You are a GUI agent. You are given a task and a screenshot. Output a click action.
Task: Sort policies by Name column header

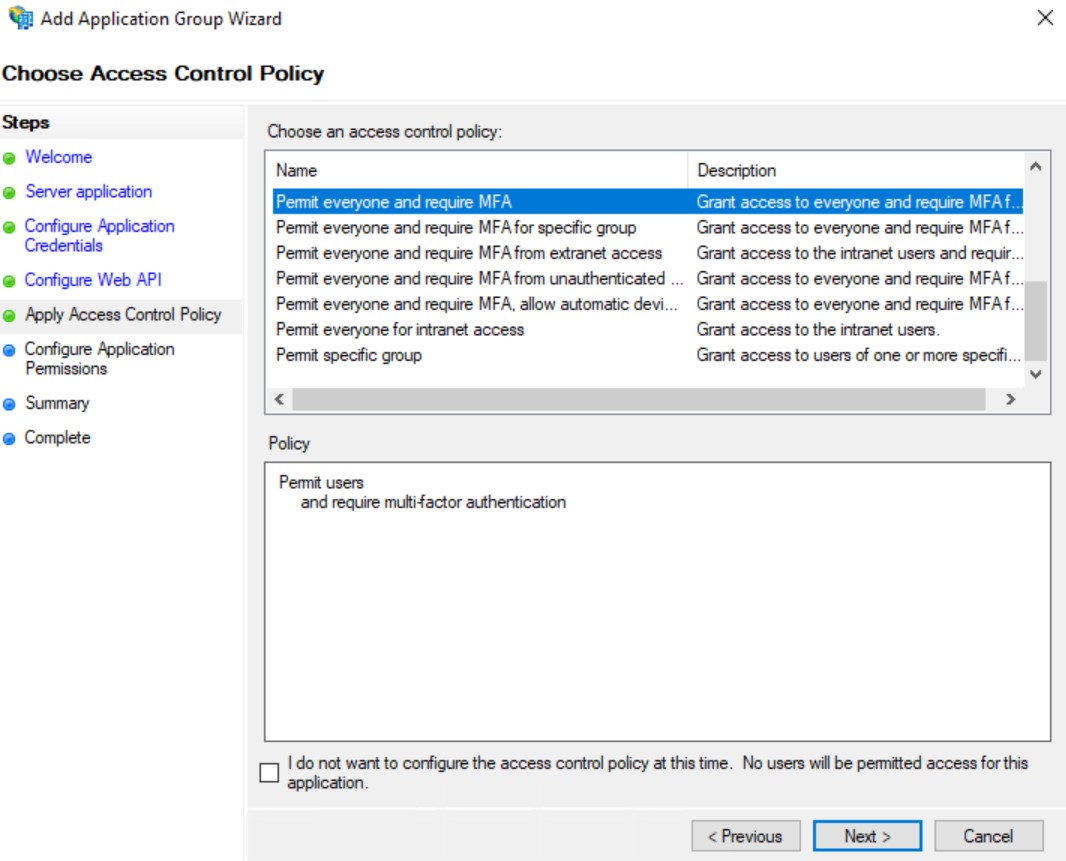480,170
